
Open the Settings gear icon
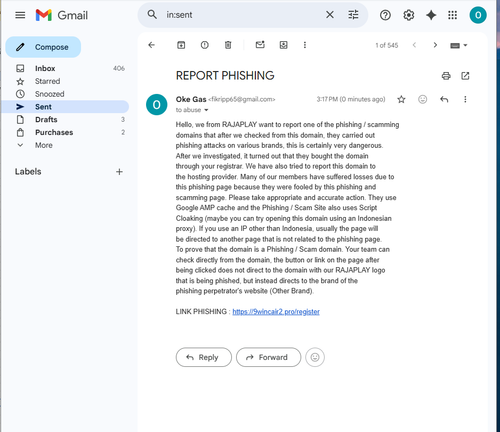point(408,15)
